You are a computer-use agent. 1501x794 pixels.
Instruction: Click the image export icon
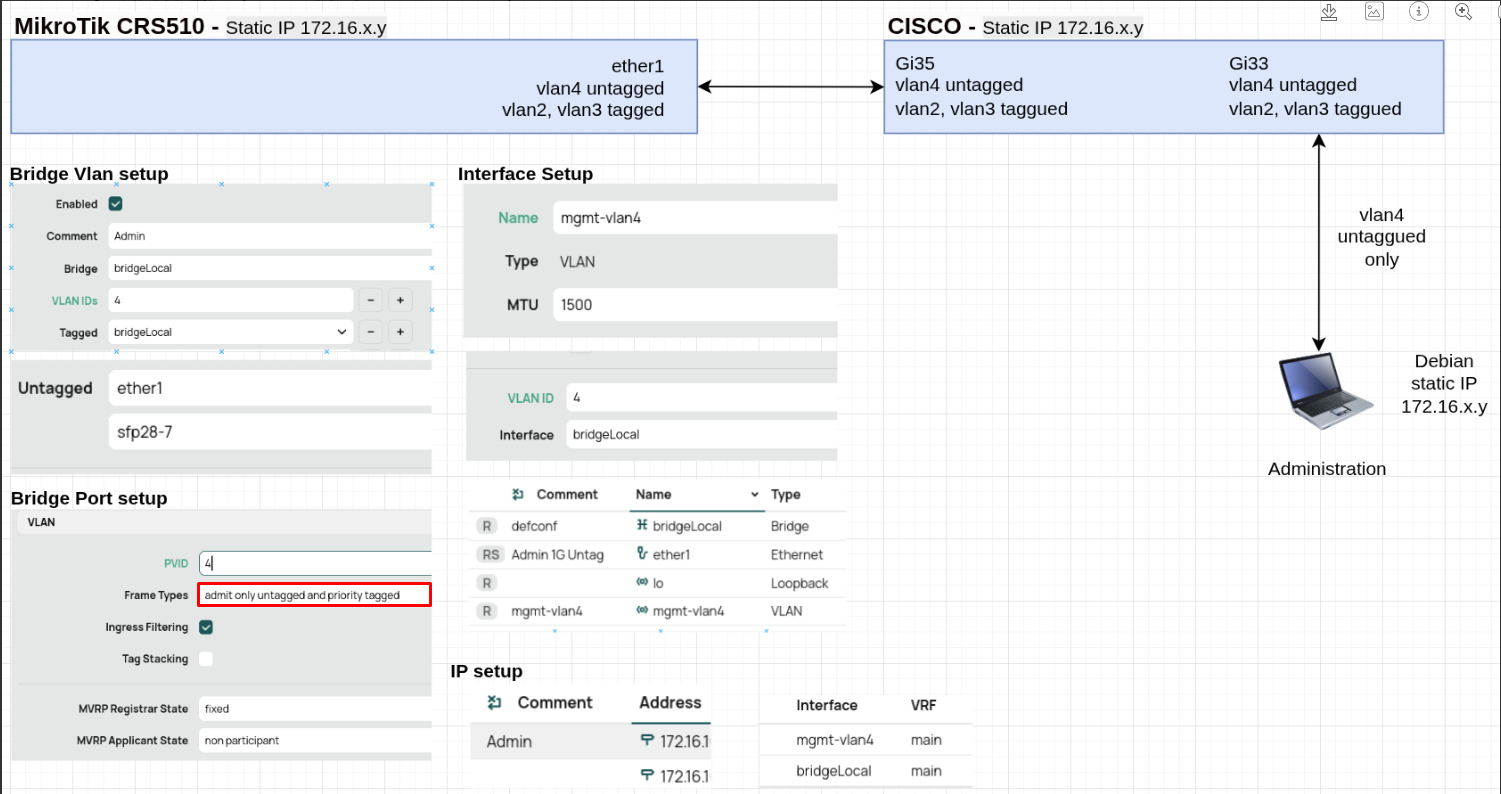(1374, 11)
